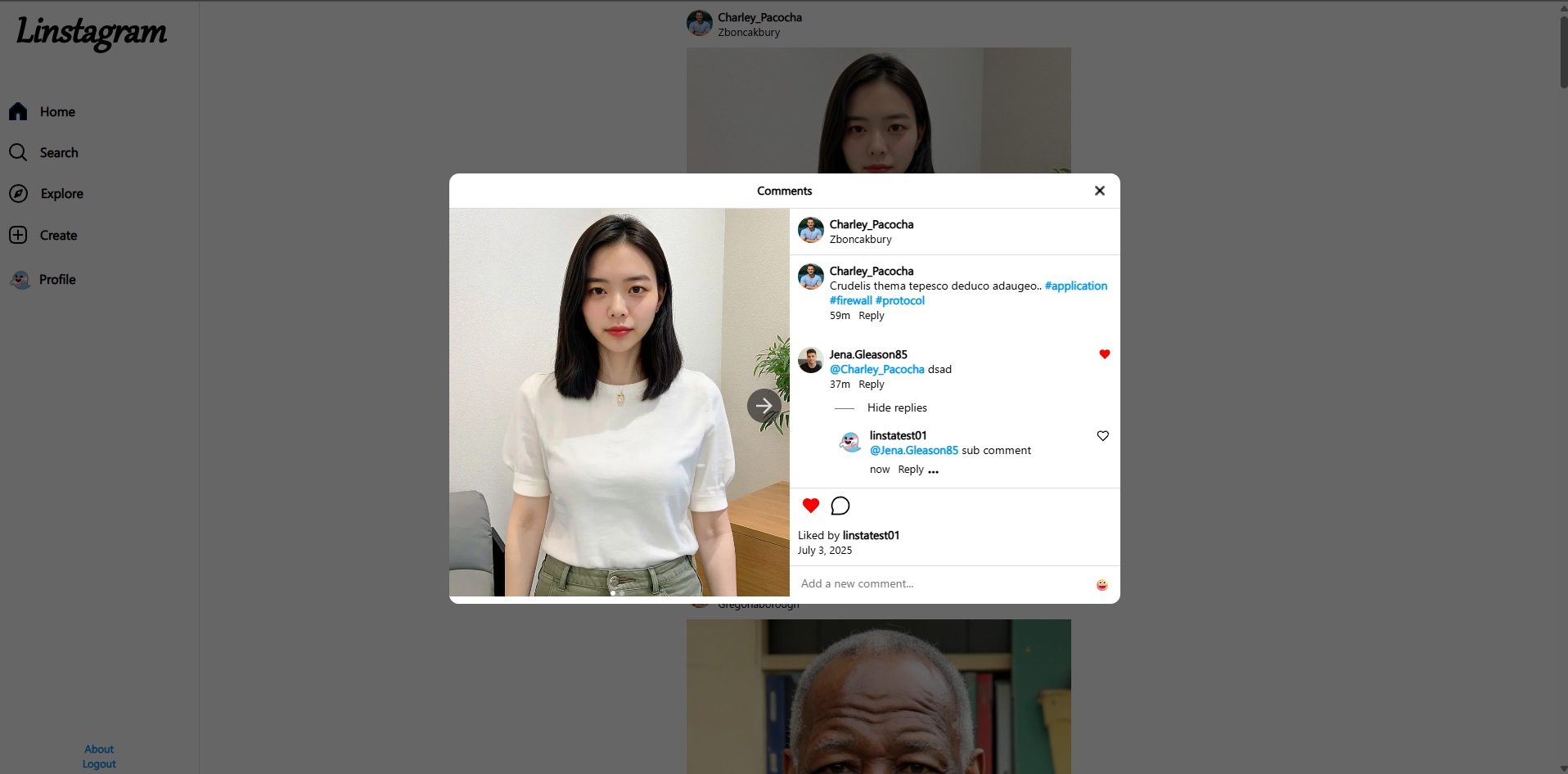Click the Home icon in sidebar

point(18,112)
